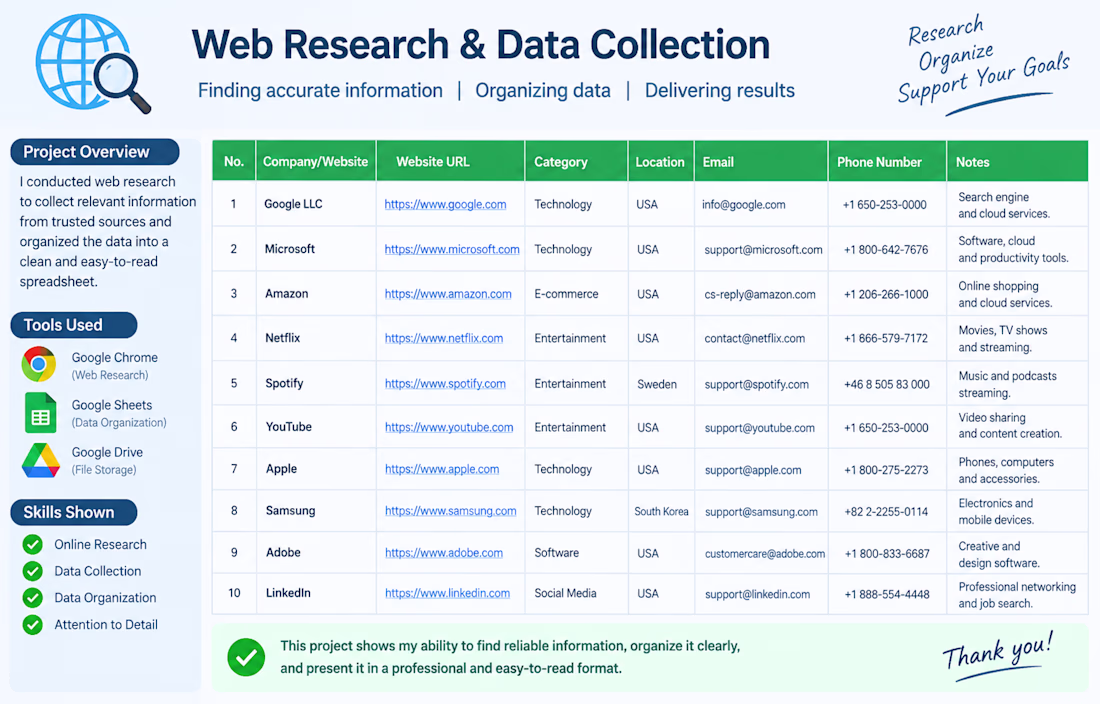Click the green checkmark beside Data Organization

[x=32, y=597]
